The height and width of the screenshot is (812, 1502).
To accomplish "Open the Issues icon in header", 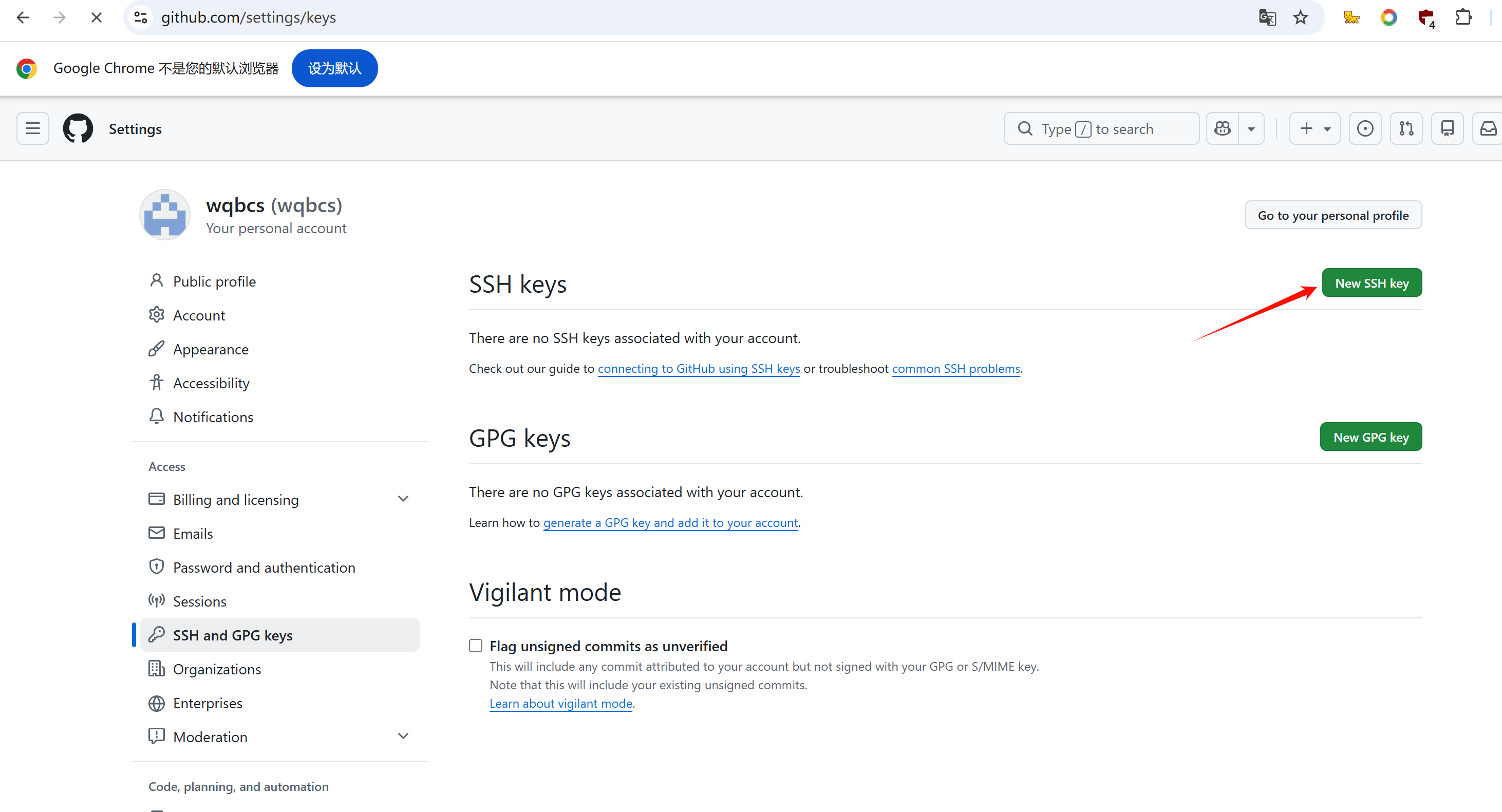I will coord(1364,128).
